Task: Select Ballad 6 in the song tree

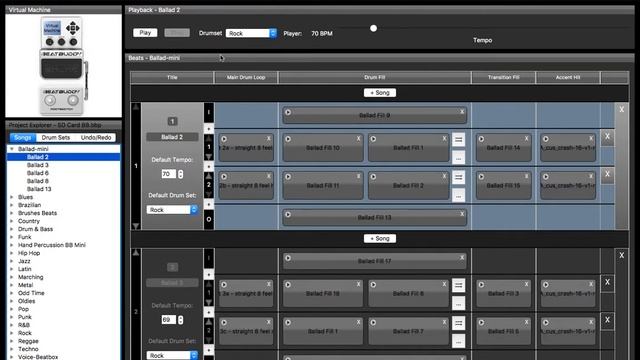Action: [x=38, y=173]
